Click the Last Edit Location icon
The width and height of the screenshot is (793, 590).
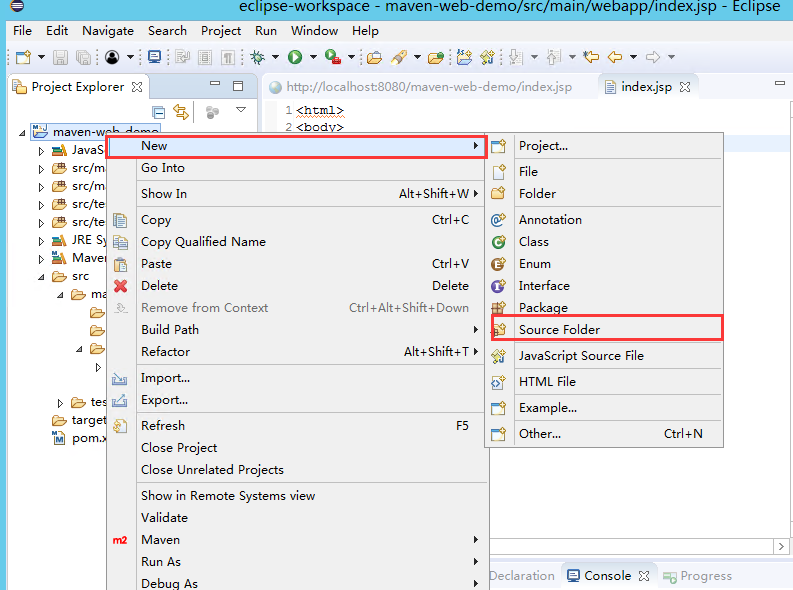[x=591, y=57]
